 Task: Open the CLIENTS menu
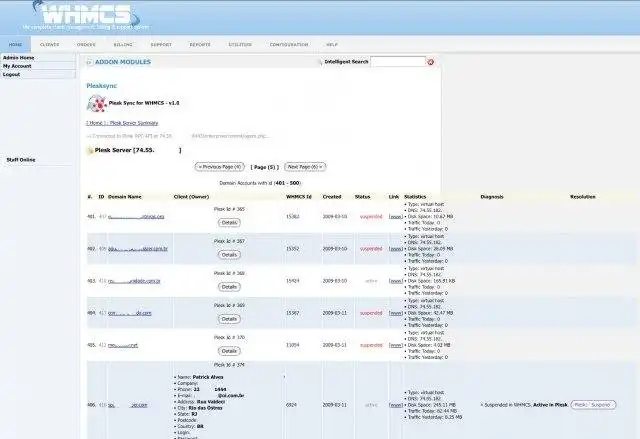49,44
